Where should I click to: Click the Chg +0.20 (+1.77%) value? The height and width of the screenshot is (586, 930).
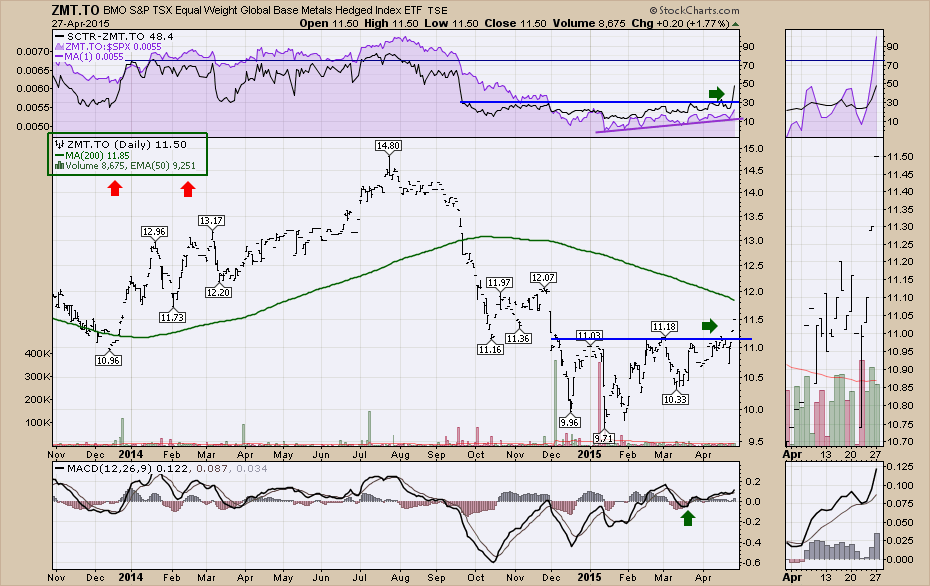[680, 24]
